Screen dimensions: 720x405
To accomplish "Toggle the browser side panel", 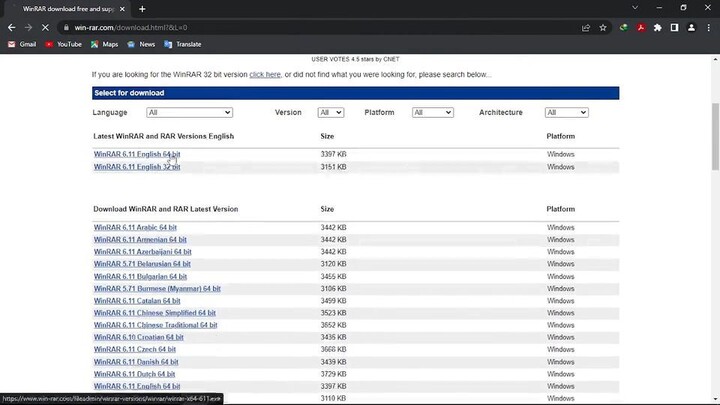I will (674, 28).
